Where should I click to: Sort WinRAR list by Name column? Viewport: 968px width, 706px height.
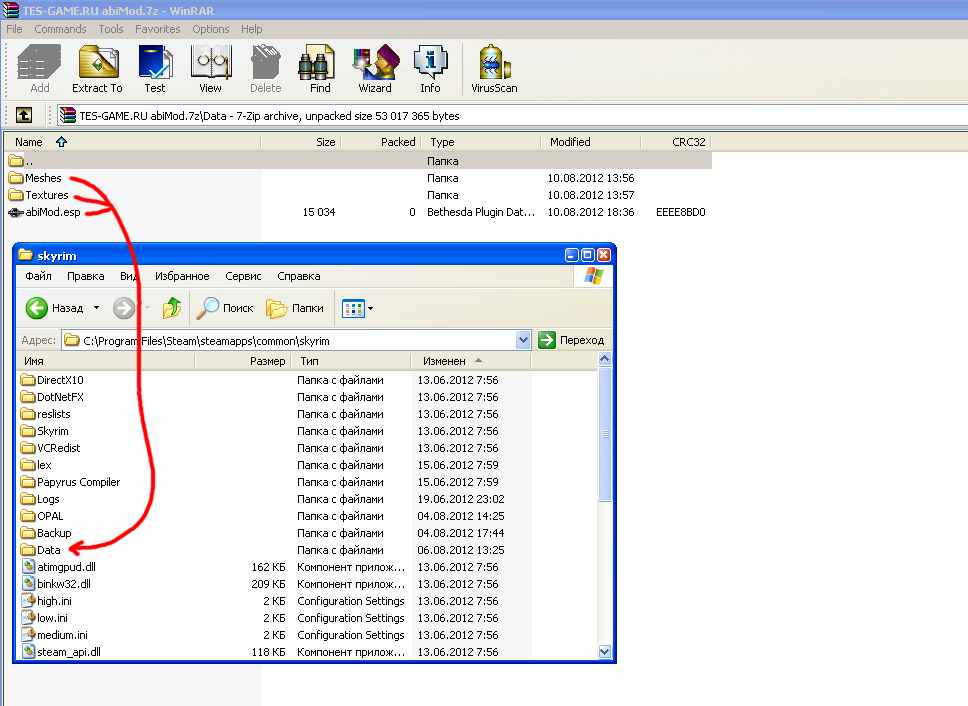pyautogui.click(x=132, y=142)
